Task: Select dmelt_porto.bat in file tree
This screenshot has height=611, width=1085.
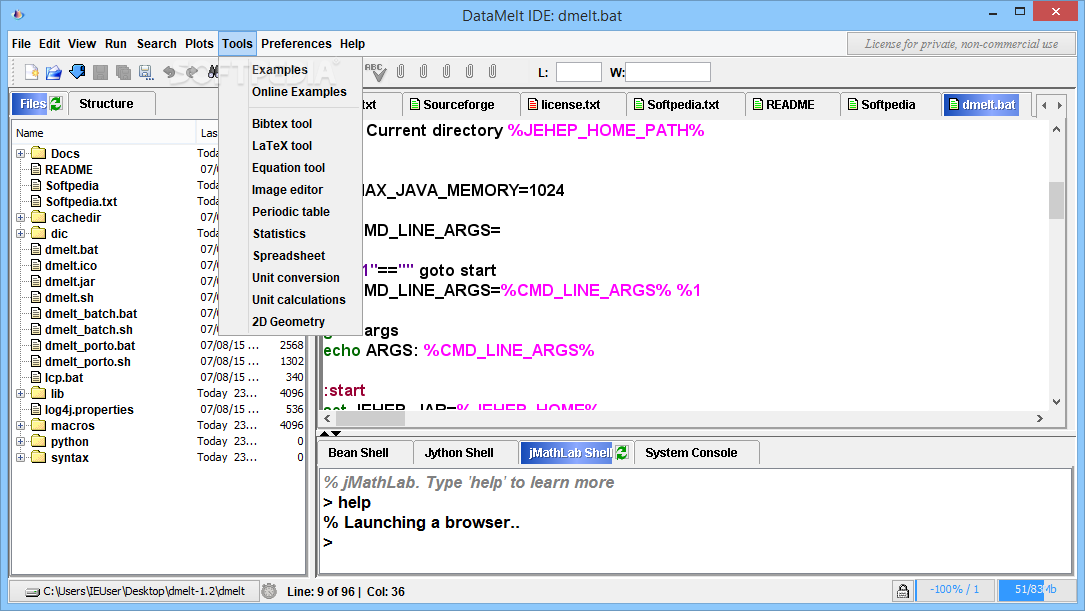Action: coord(90,346)
